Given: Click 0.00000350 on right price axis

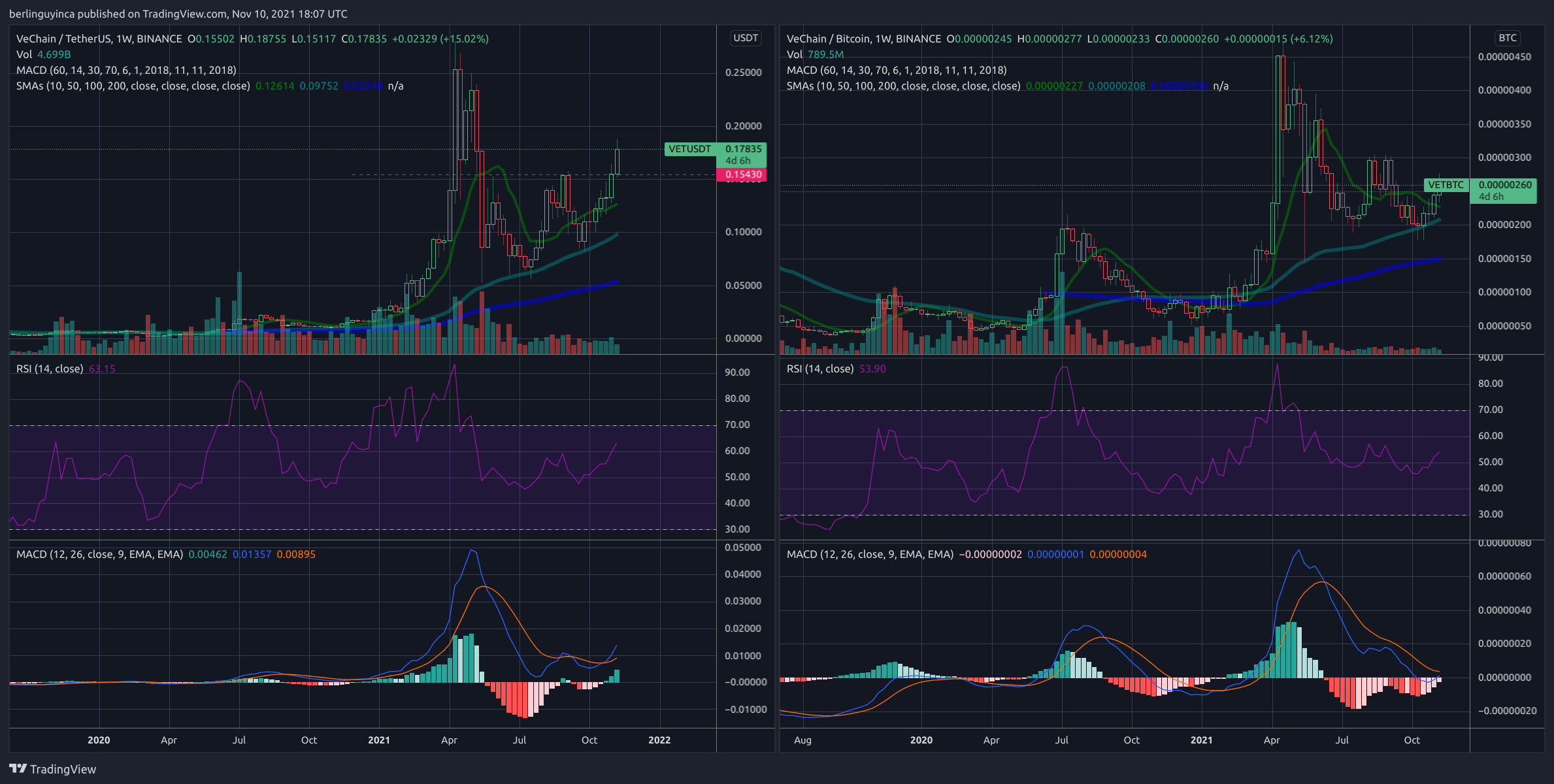Looking at the screenshot, I should (x=1504, y=123).
